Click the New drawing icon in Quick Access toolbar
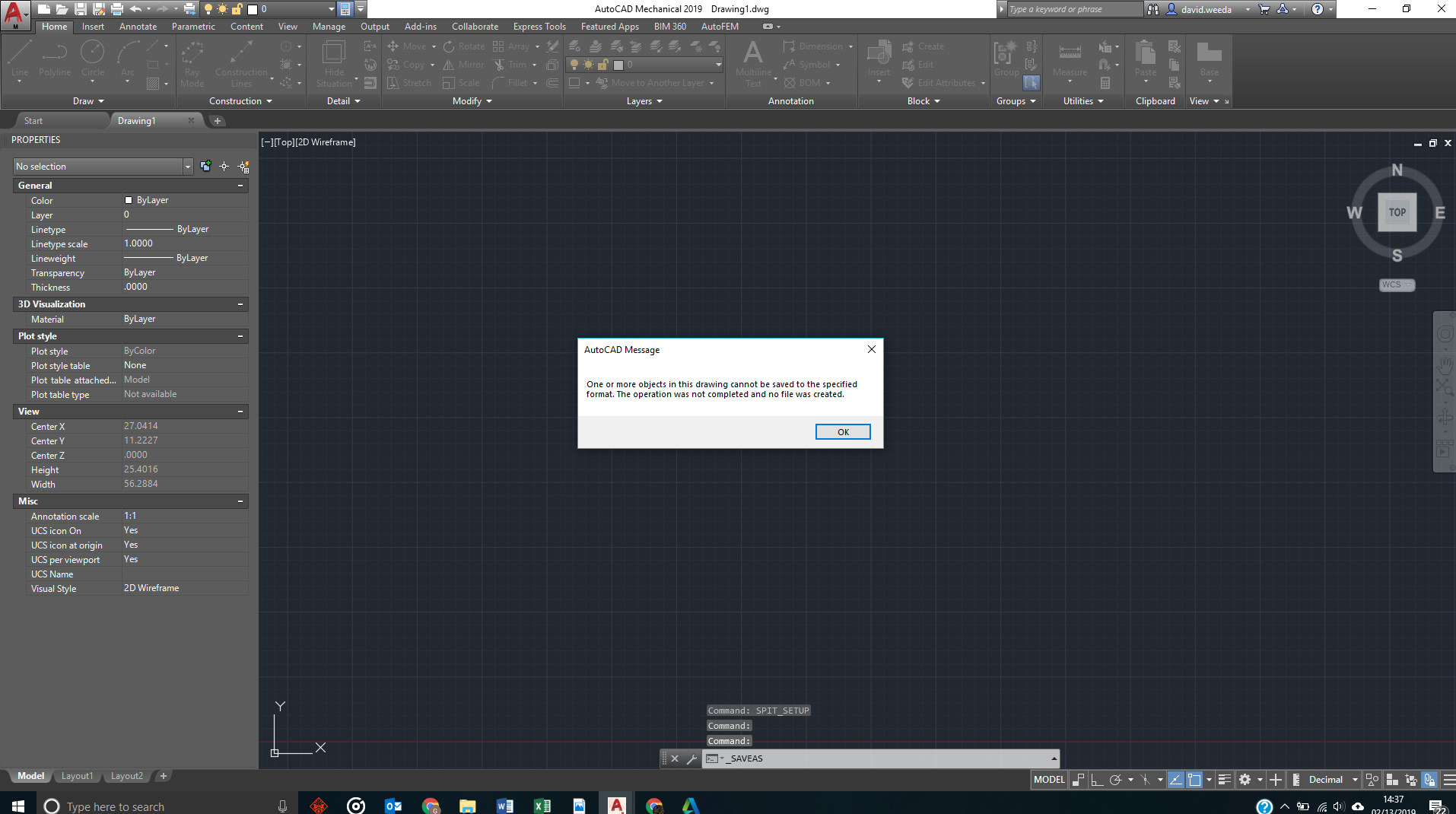 44,9
